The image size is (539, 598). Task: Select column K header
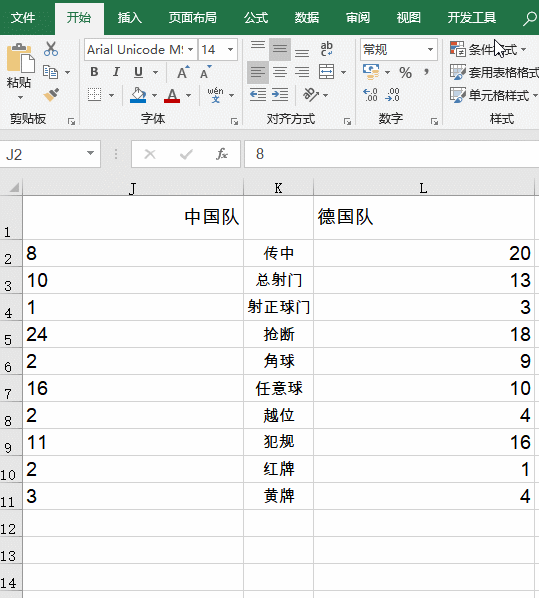click(278, 188)
